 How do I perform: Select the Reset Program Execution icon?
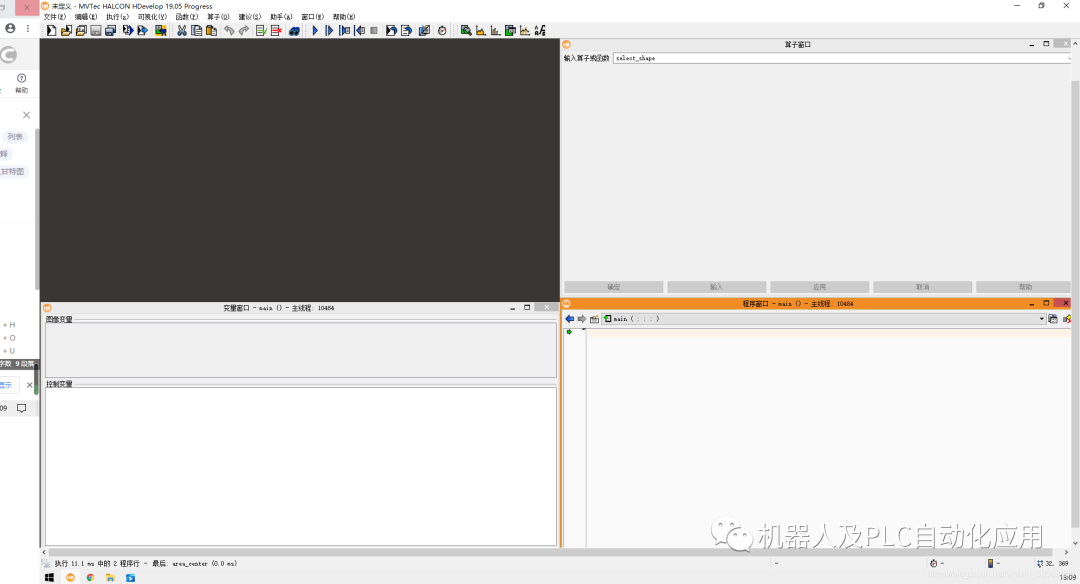(x=389, y=30)
